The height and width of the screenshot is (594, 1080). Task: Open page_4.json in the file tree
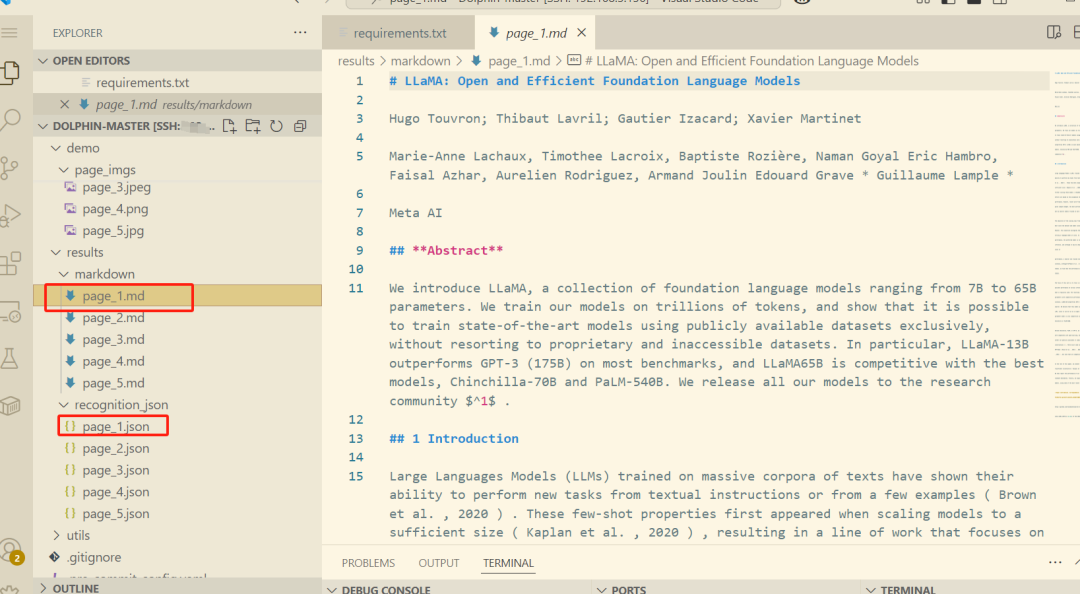116,492
